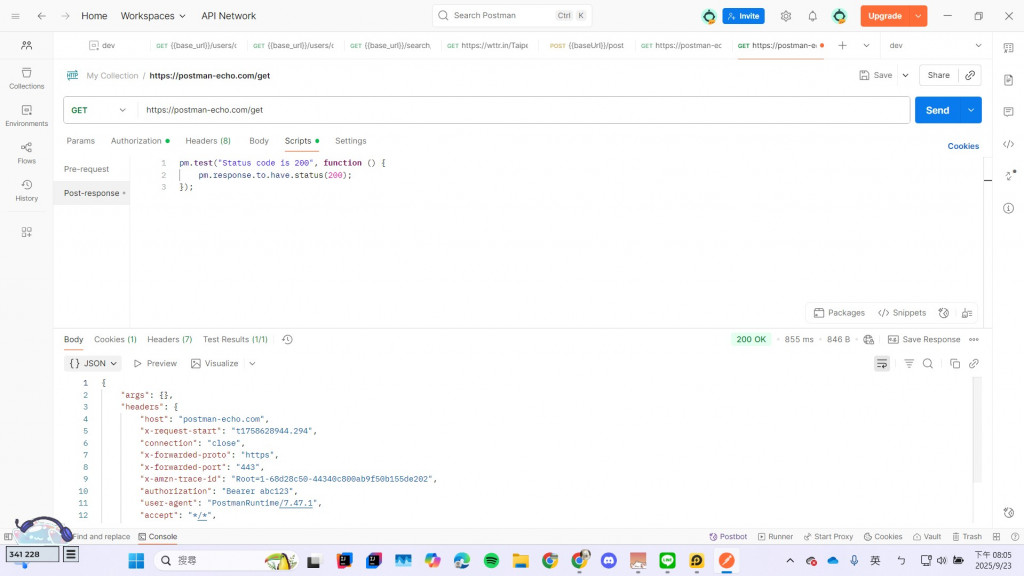Open Postbot in the status bar

728,537
